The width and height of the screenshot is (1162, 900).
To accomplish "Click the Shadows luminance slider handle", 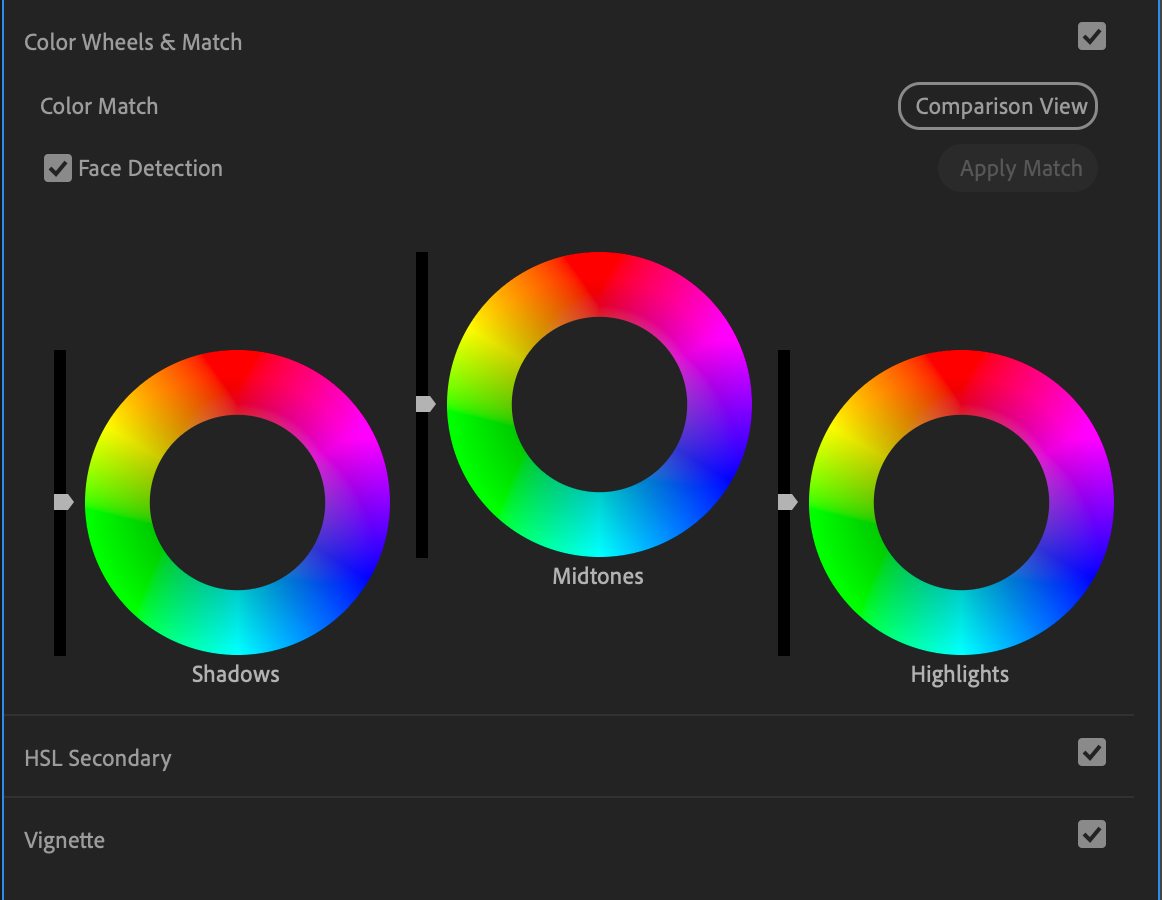I will coord(62,502).
